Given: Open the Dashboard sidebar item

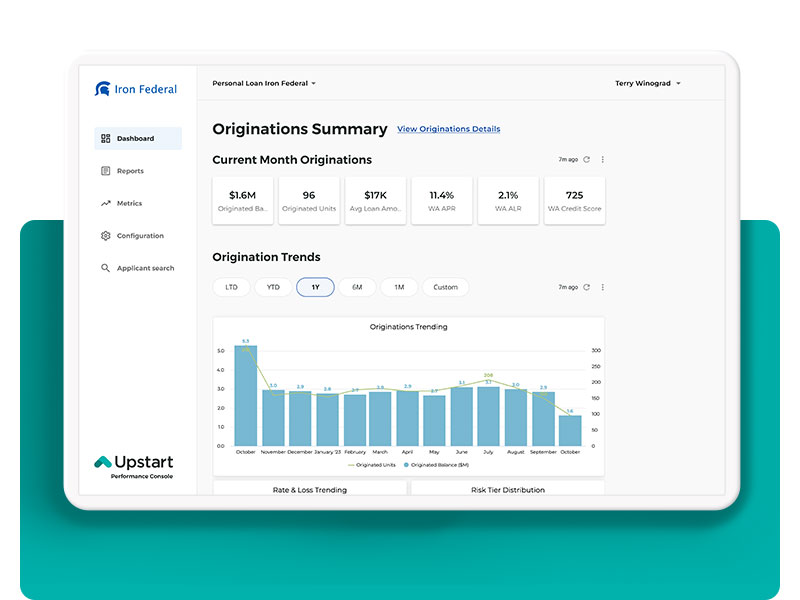Looking at the screenshot, I should click(x=138, y=138).
